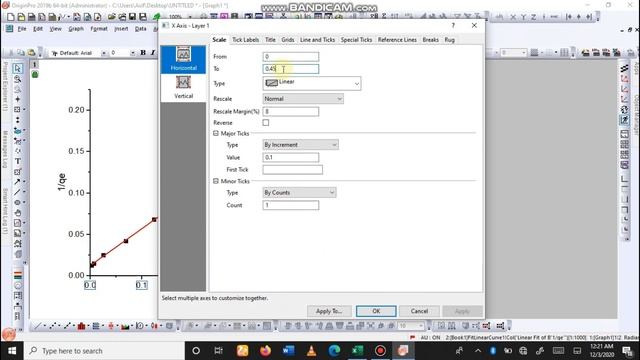Viewport: 640px width, 360px height.
Task: Select the Line drawing tool
Action: coord(18,192)
